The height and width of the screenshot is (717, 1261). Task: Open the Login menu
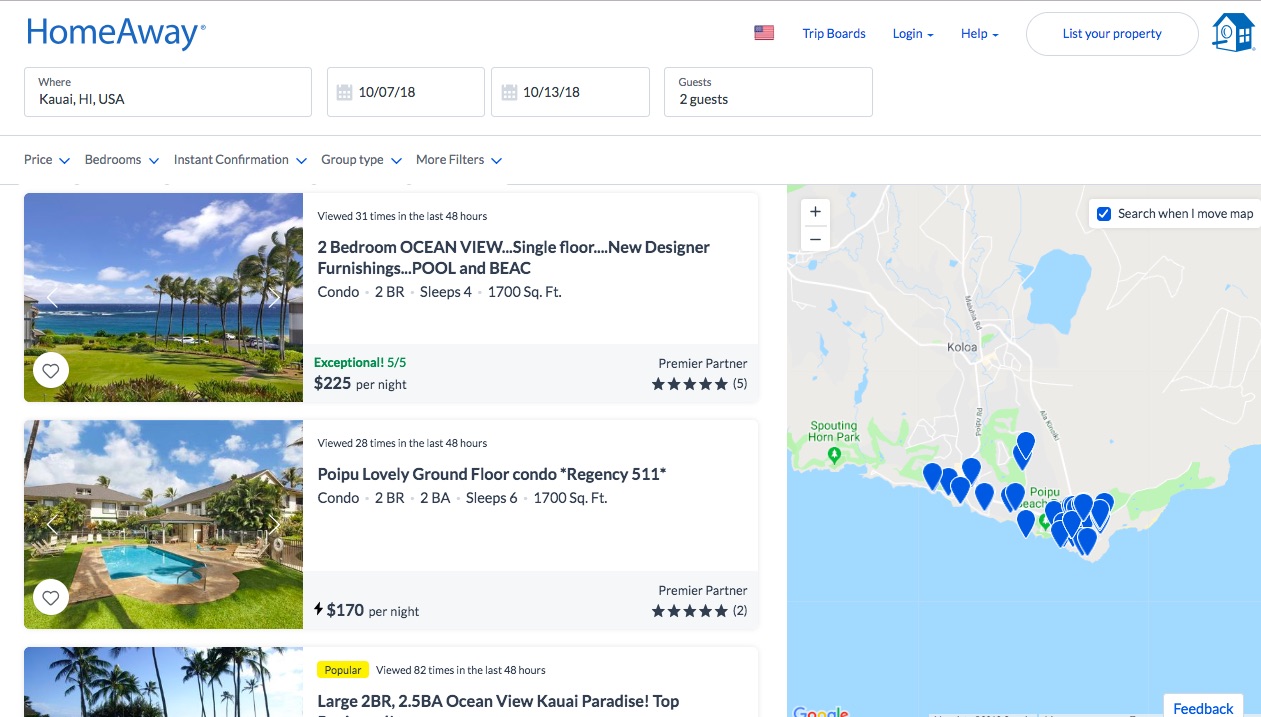tap(913, 34)
